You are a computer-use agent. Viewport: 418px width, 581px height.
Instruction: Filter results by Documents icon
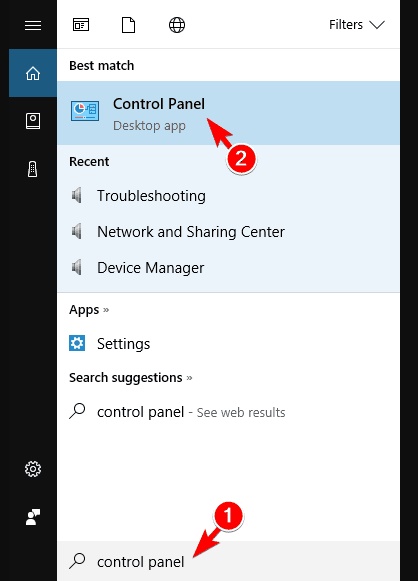pyautogui.click(x=128, y=25)
